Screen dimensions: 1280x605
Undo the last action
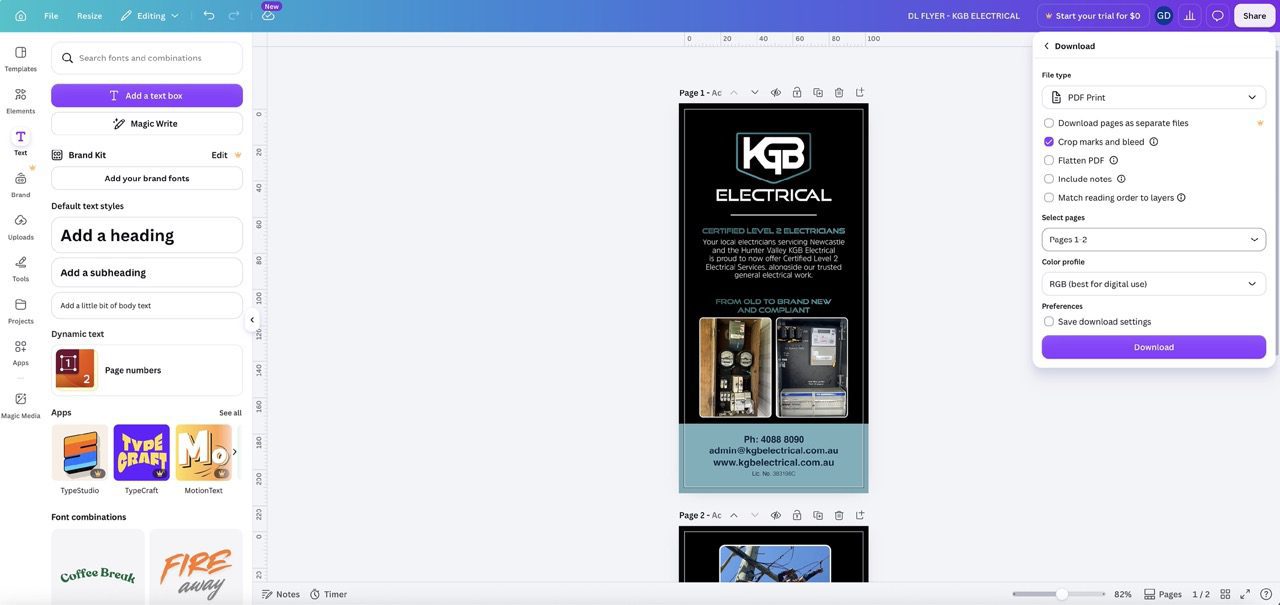click(208, 16)
